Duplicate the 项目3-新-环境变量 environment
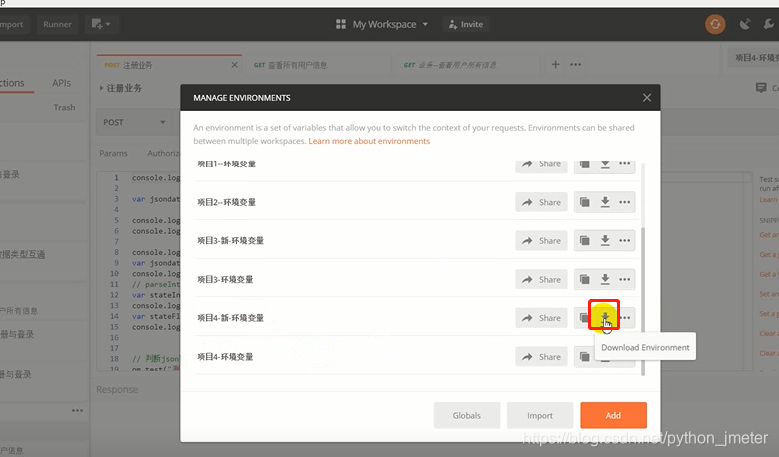779x457 pixels. click(585, 240)
